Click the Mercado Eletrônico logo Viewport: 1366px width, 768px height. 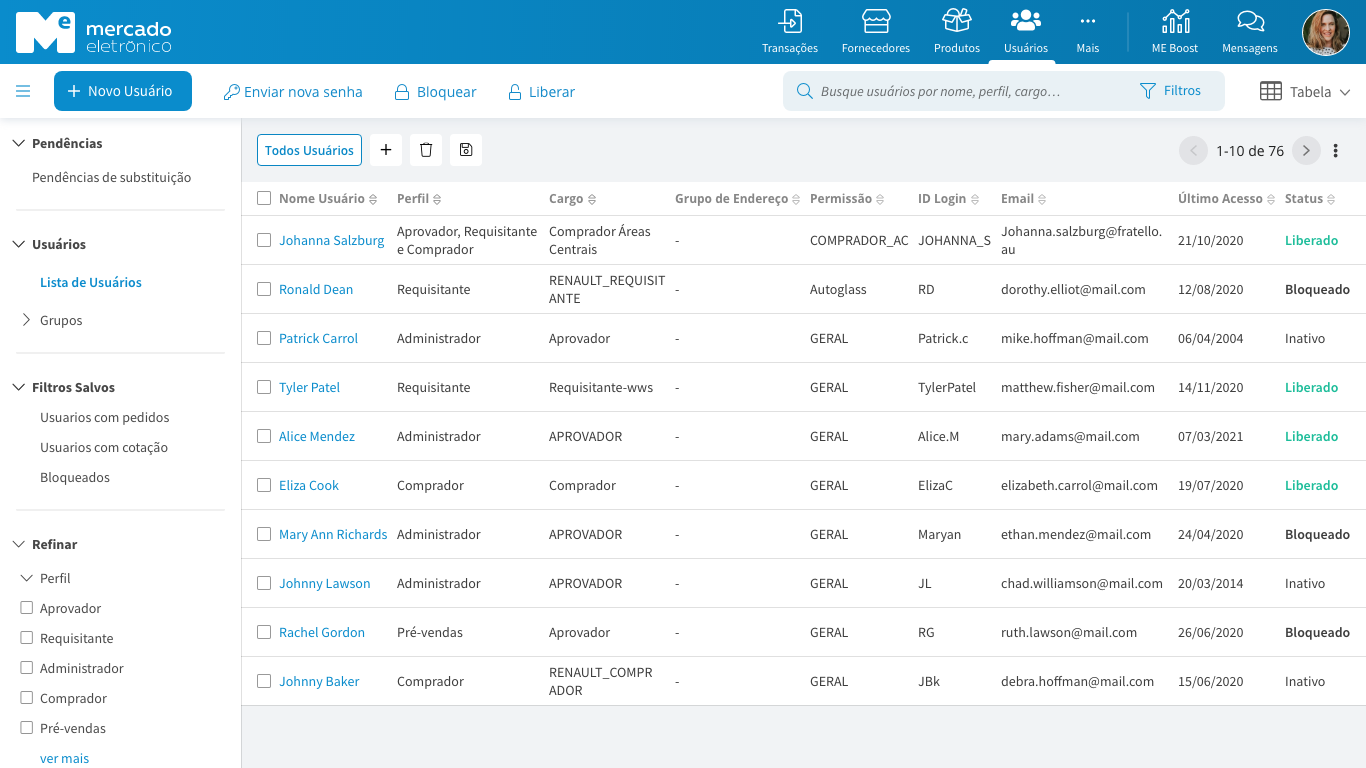click(x=94, y=33)
